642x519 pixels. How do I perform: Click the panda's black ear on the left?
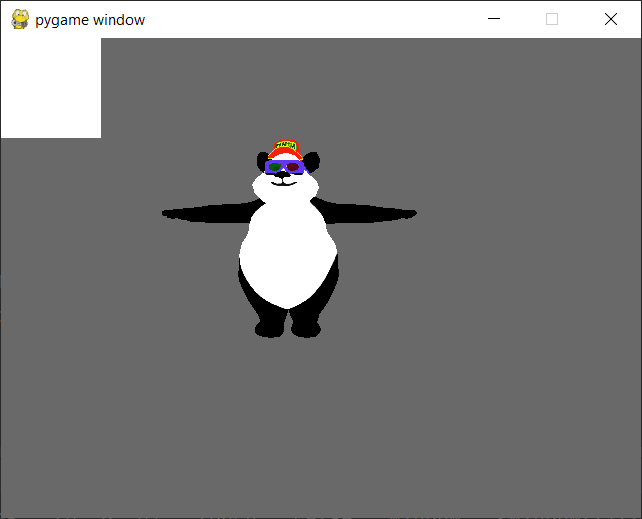tap(262, 160)
